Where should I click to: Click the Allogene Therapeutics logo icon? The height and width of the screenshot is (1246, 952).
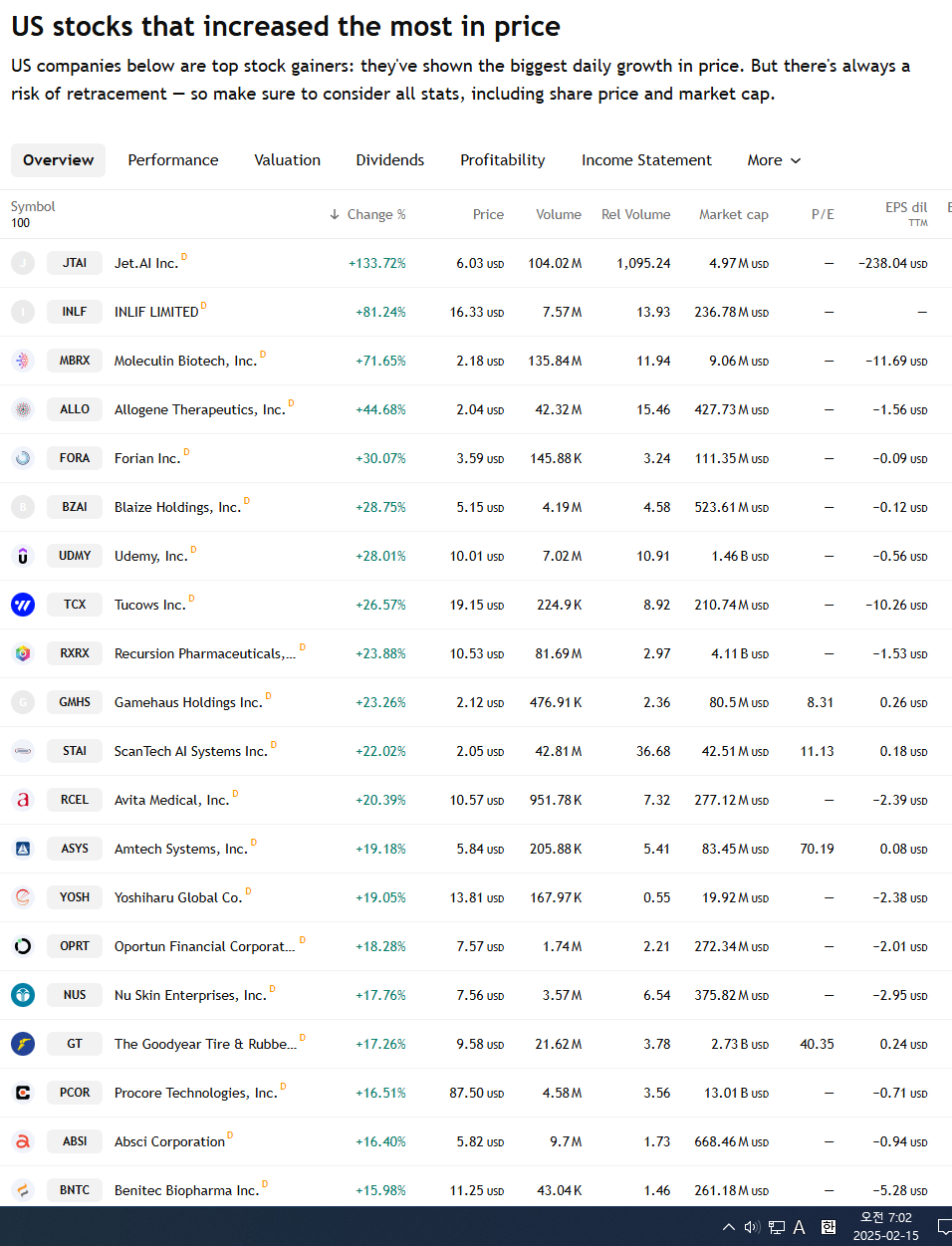[23, 409]
